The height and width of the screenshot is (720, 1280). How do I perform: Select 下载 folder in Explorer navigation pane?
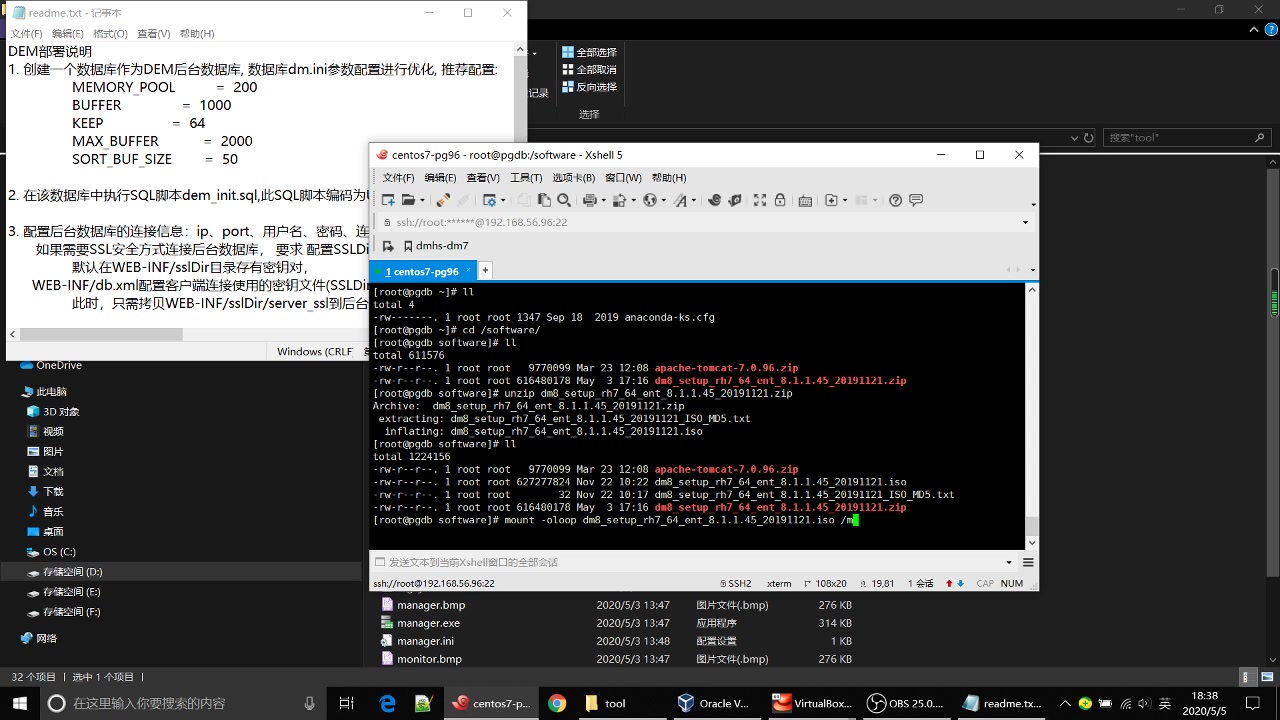pos(44,491)
